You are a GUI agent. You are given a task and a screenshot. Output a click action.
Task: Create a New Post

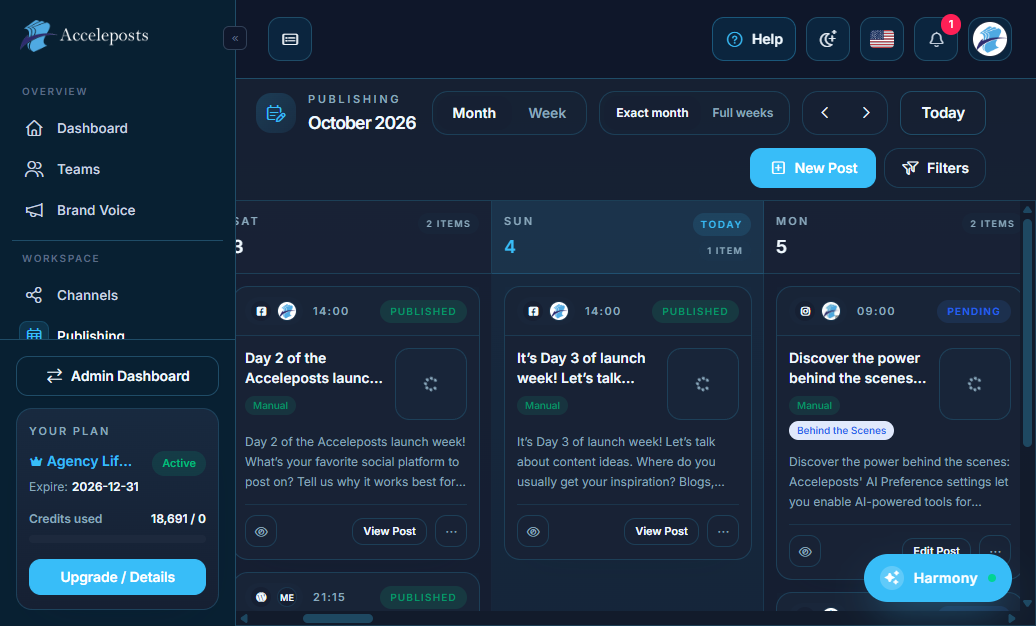813,168
